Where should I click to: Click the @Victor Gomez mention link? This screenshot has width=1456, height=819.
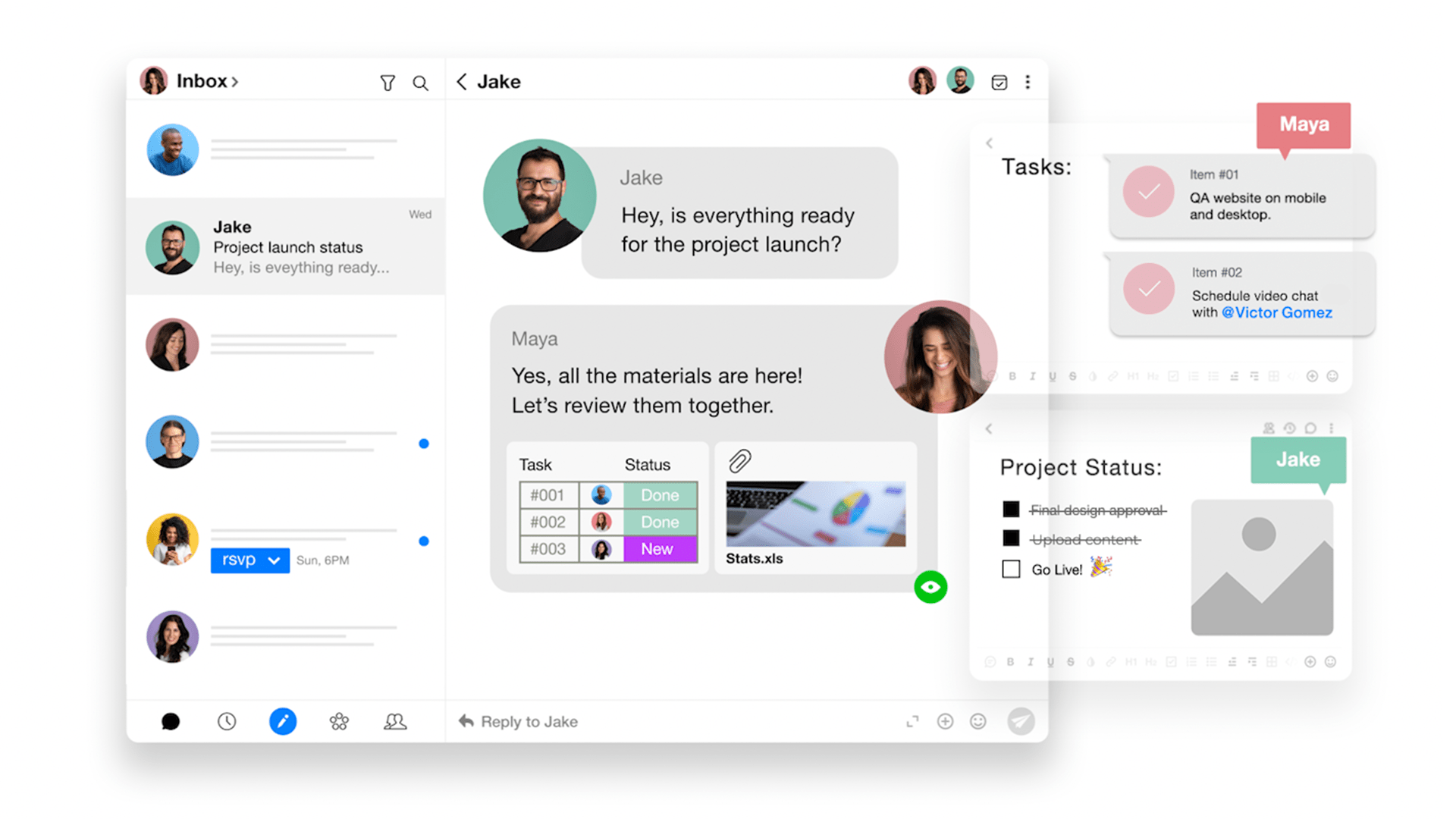(1276, 312)
